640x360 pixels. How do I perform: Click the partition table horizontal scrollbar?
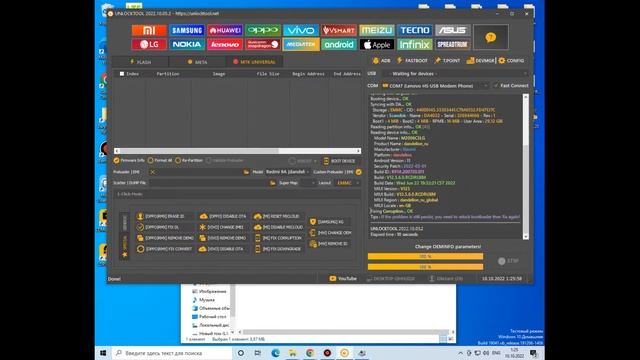coord(238,151)
